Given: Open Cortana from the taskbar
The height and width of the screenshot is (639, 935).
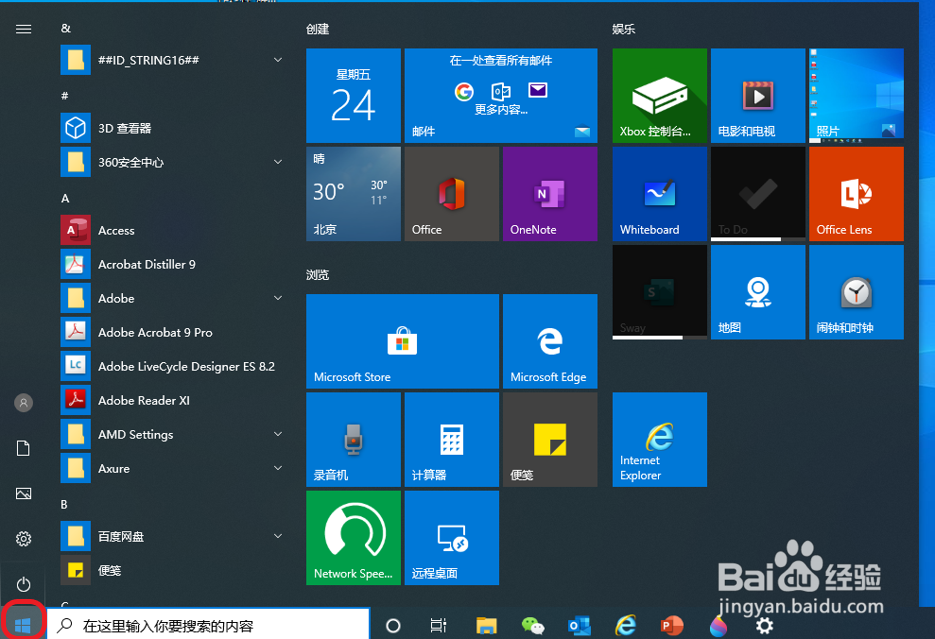Looking at the screenshot, I should [x=393, y=625].
